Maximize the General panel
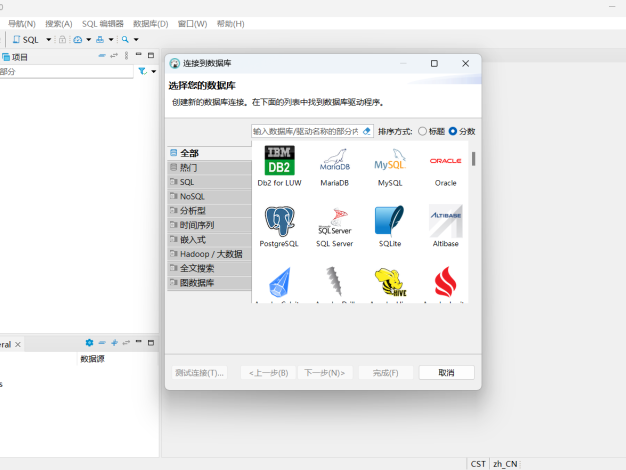 [151, 343]
